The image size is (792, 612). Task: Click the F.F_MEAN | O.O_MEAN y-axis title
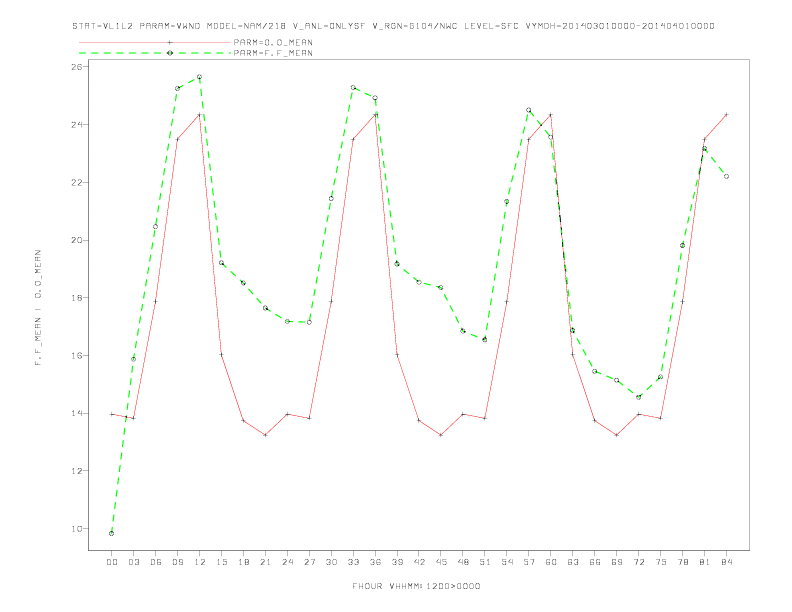click(x=38, y=308)
